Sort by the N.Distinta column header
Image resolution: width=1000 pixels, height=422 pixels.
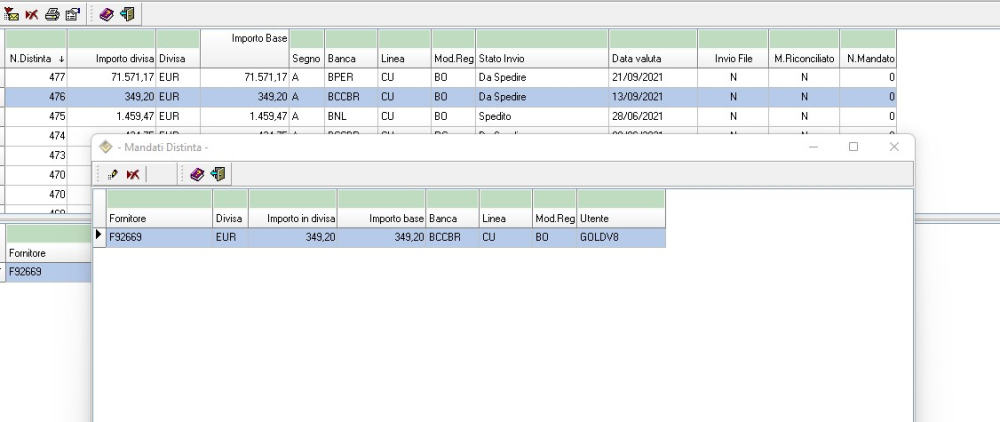(36, 59)
